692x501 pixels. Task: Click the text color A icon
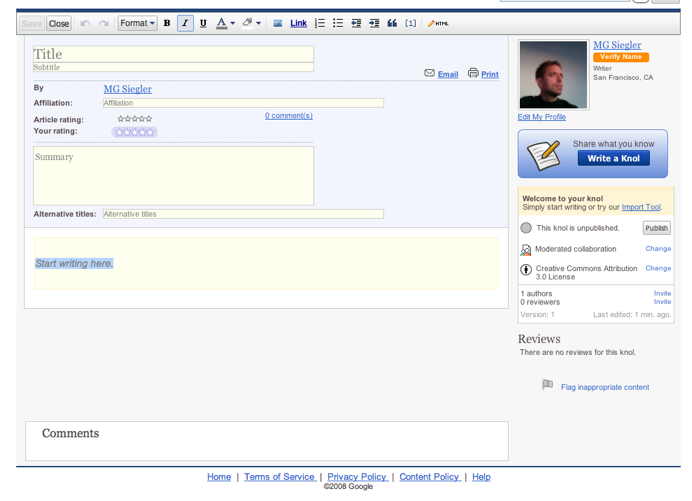(x=222, y=23)
